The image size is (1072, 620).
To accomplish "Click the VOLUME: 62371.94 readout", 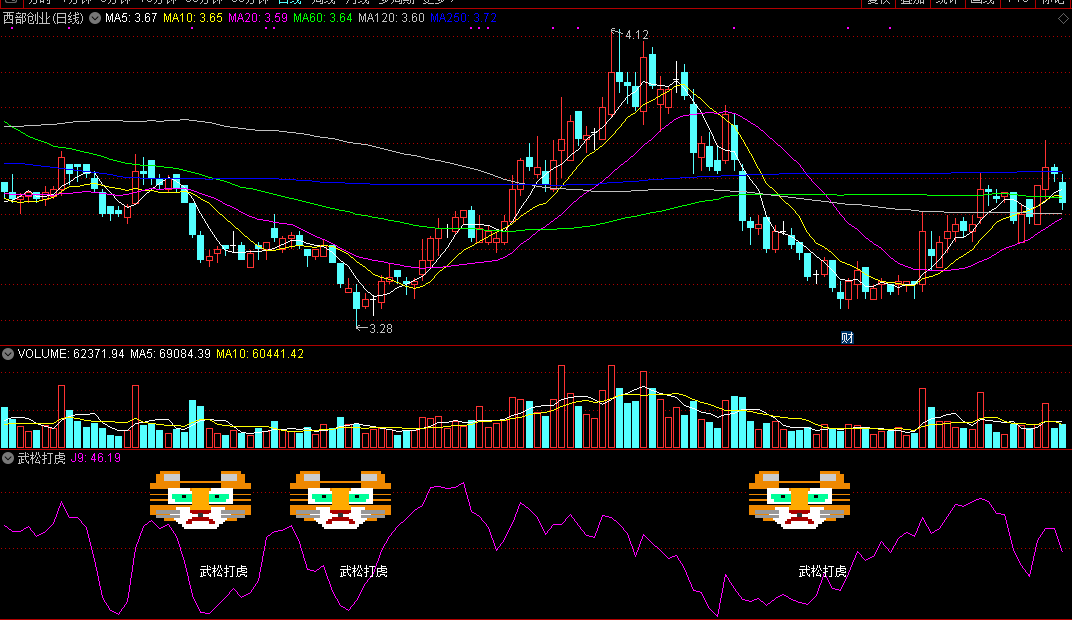I will click(71, 354).
